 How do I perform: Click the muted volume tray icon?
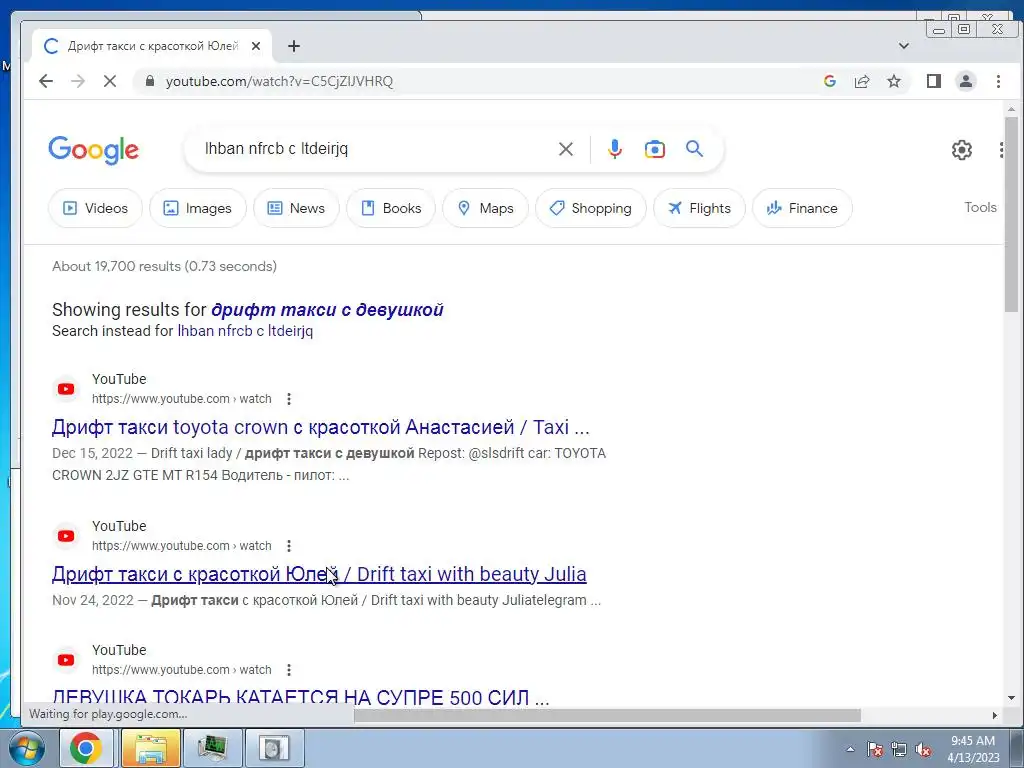pyautogui.click(x=923, y=749)
